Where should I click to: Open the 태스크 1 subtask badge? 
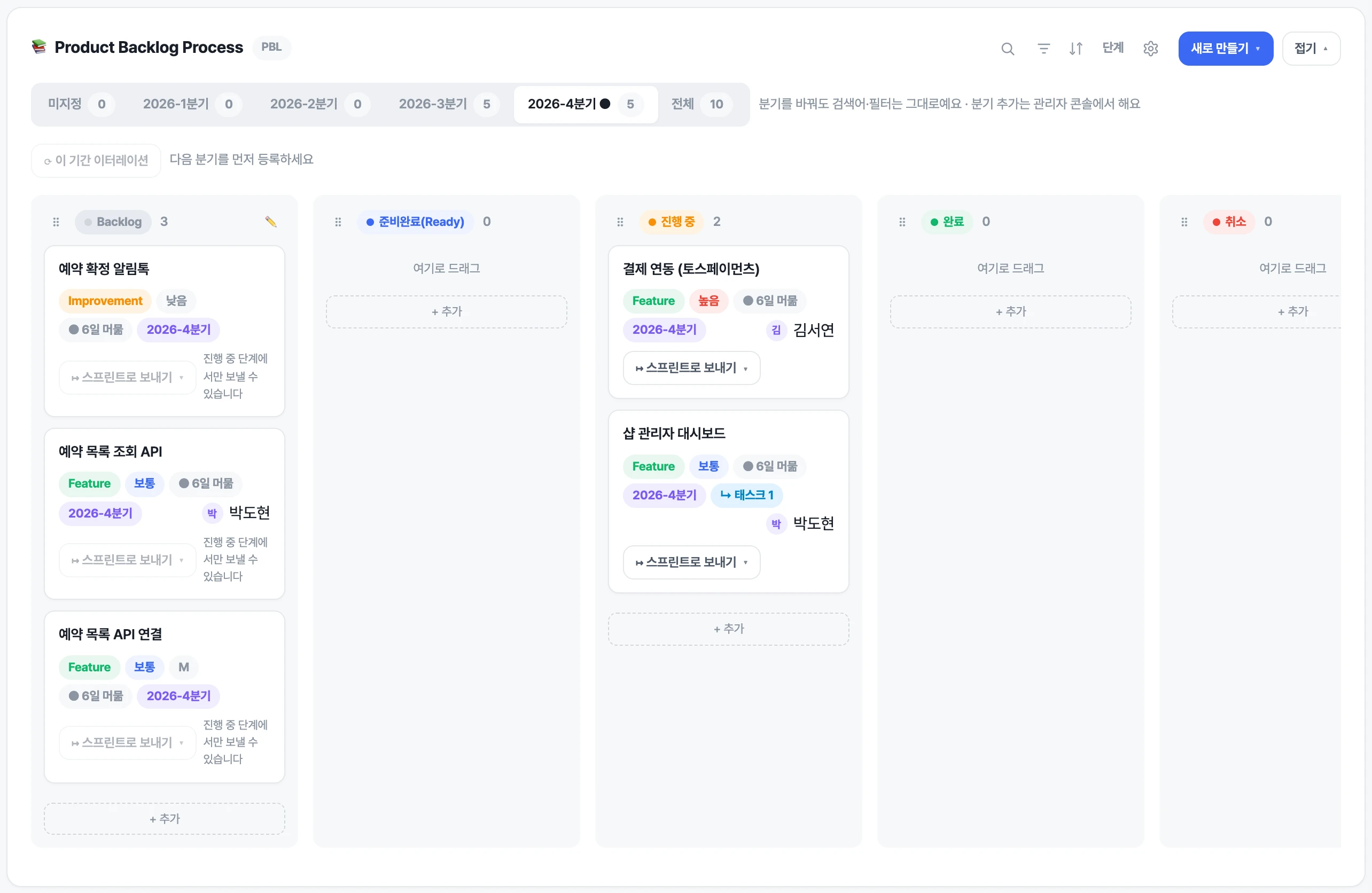click(x=746, y=495)
